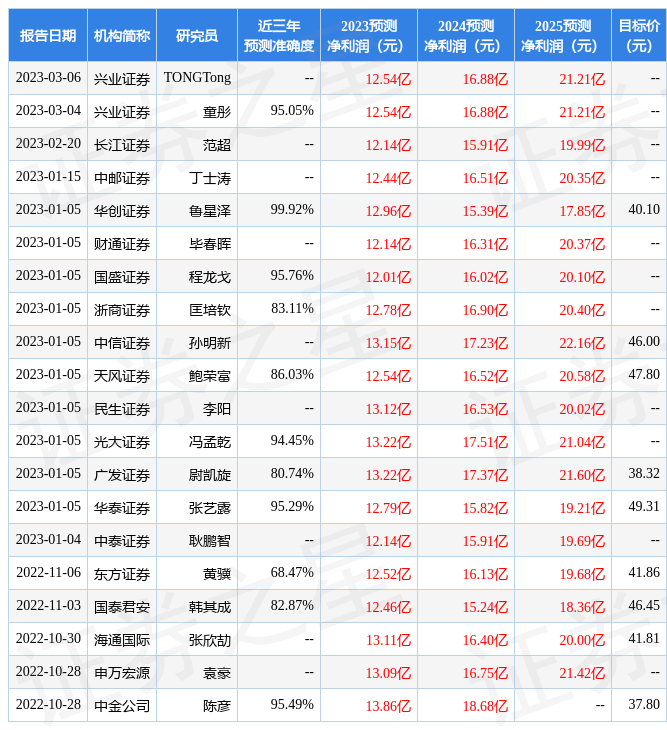The height and width of the screenshot is (730, 667).
Task: Click the 中泰证券 institution cell
Action: [122, 541]
